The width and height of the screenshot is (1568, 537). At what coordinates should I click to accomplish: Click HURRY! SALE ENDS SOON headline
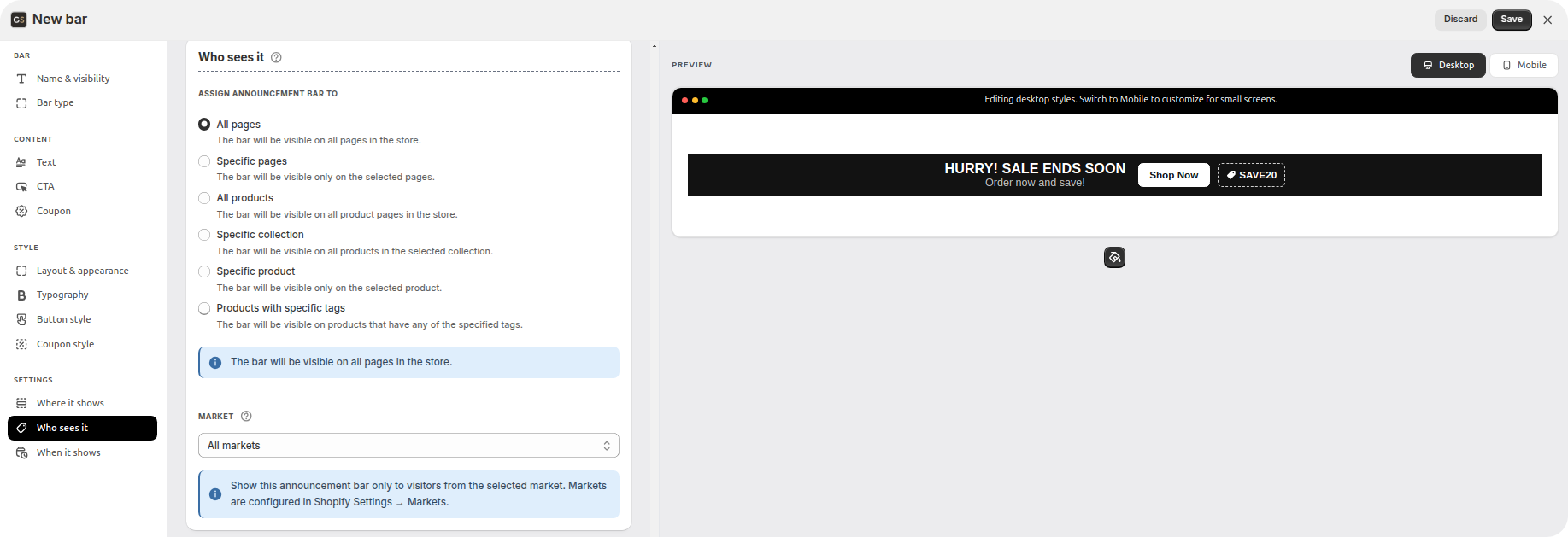[1035, 168]
